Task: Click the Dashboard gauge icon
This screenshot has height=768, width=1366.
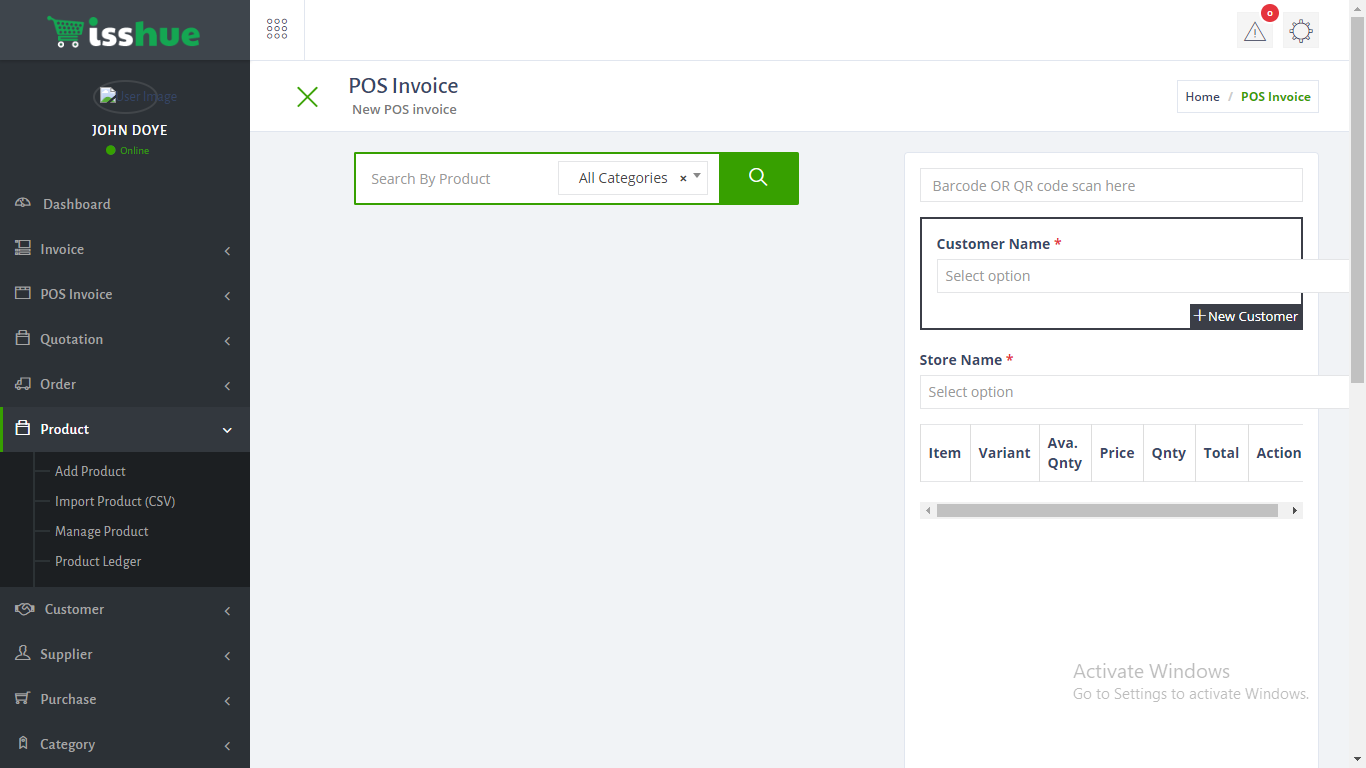Action: [23, 204]
